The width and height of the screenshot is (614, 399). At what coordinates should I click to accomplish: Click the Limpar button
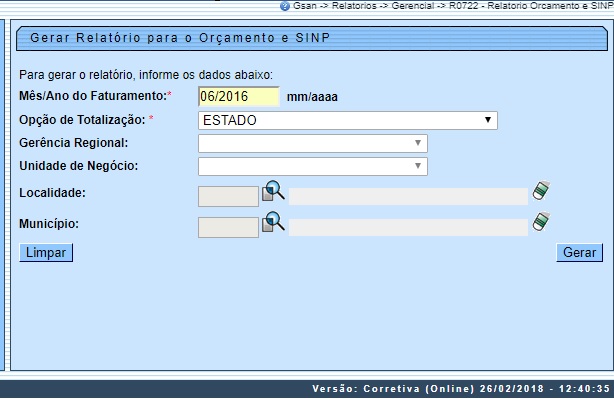tap(46, 253)
